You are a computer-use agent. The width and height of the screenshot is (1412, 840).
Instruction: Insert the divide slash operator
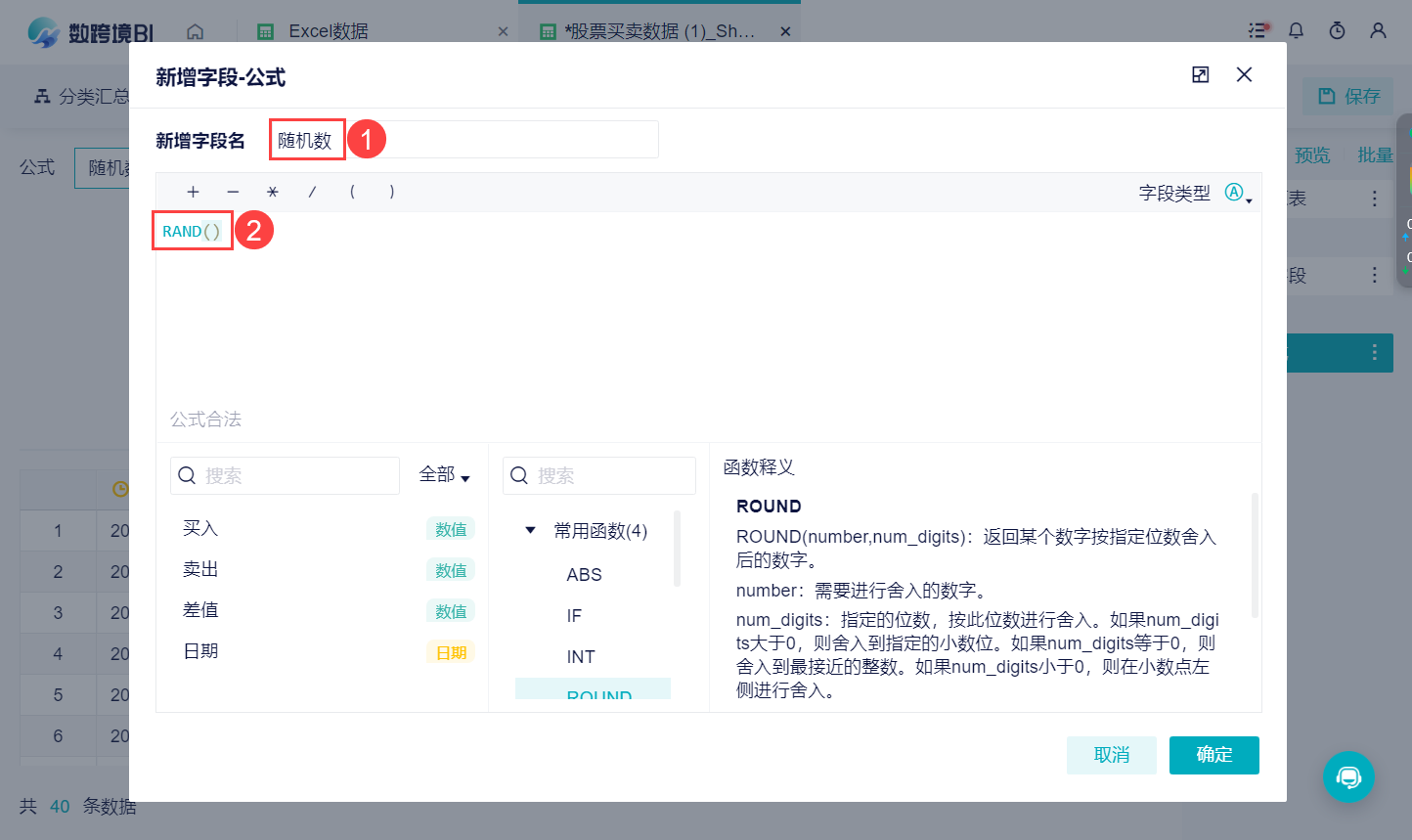pos(312,192)
